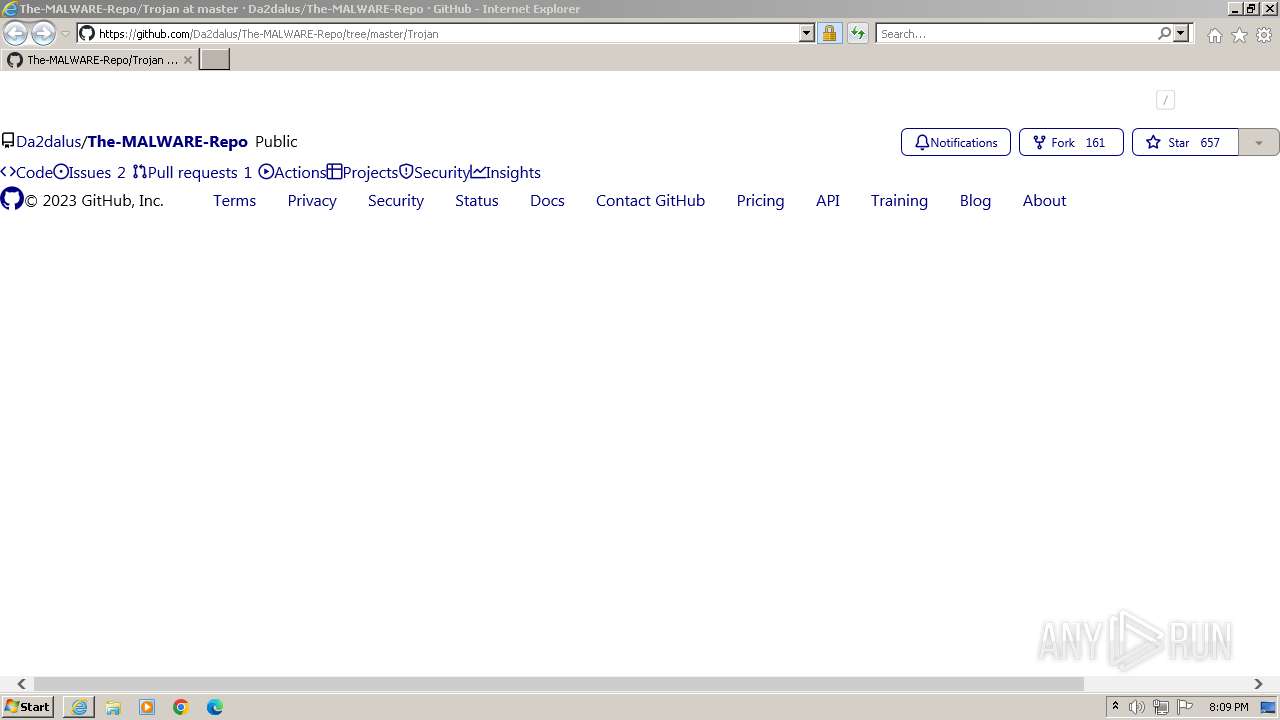Open the Privacy footer link

312,201
